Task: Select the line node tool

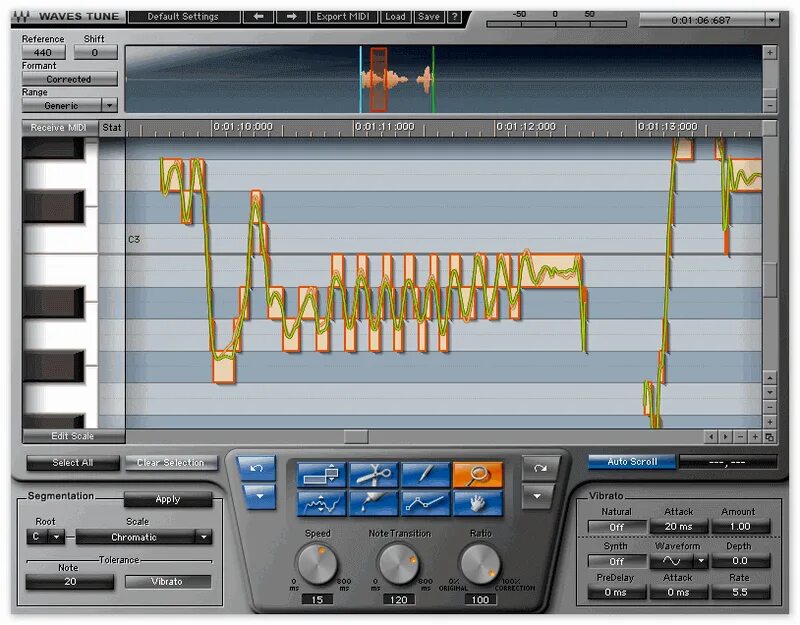Action: click(x=424, y=500)
